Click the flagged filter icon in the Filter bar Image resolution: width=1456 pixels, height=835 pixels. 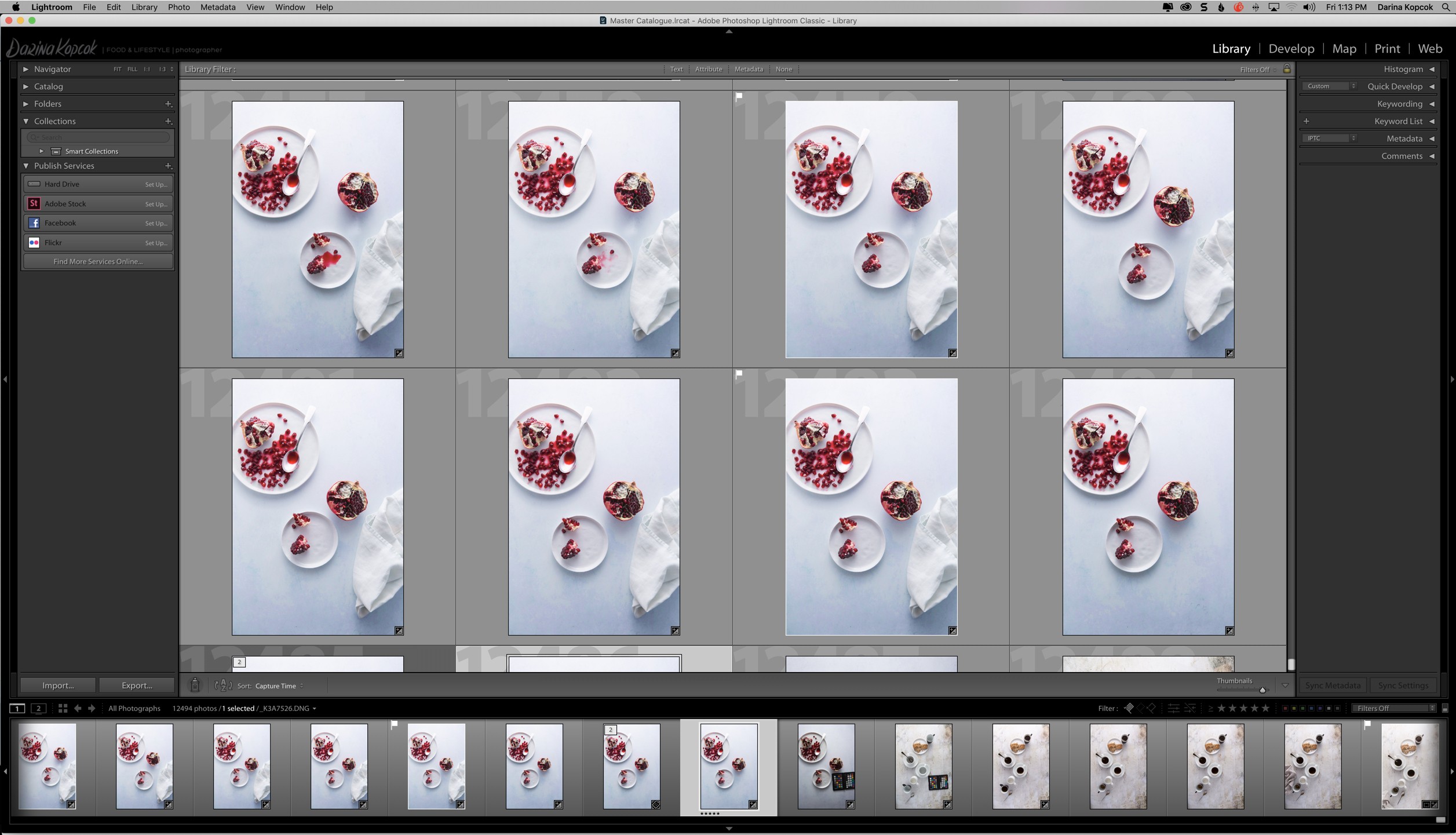coord(1129,708)
